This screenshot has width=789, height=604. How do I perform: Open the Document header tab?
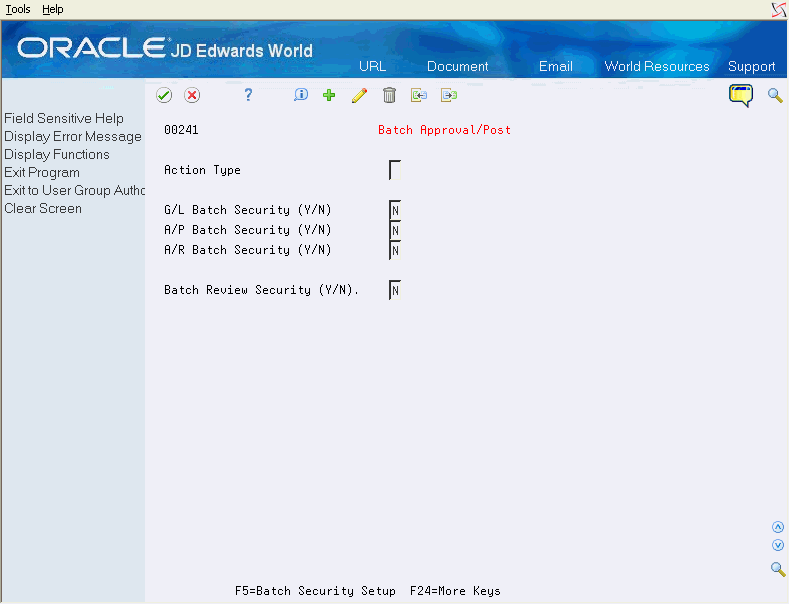(457, 66)
